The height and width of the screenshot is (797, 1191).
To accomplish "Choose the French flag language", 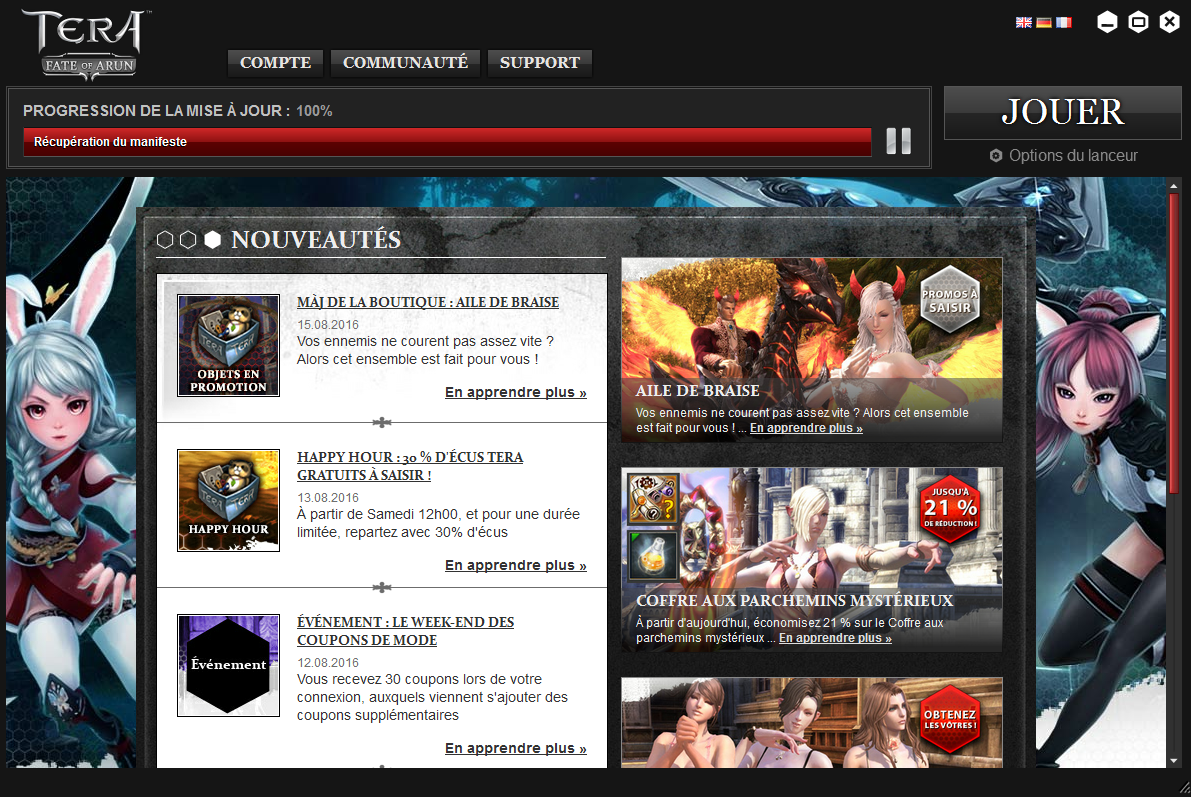I will (x=1063, y=22).
